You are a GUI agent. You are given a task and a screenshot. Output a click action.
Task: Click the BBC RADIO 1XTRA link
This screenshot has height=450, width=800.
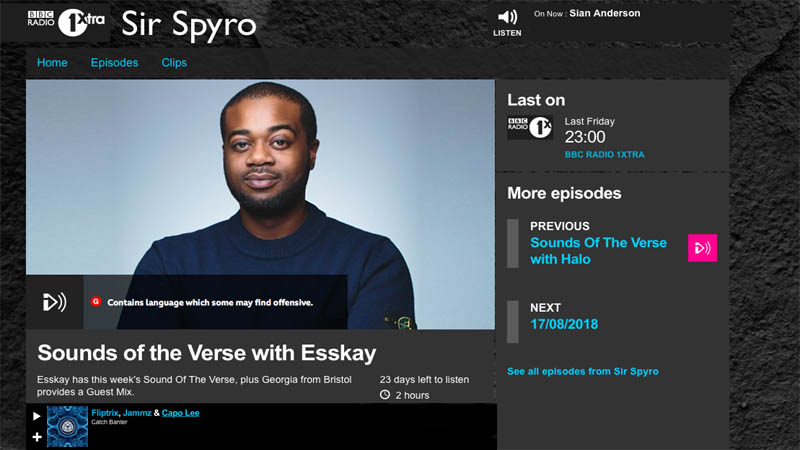(x=604, y=155)
